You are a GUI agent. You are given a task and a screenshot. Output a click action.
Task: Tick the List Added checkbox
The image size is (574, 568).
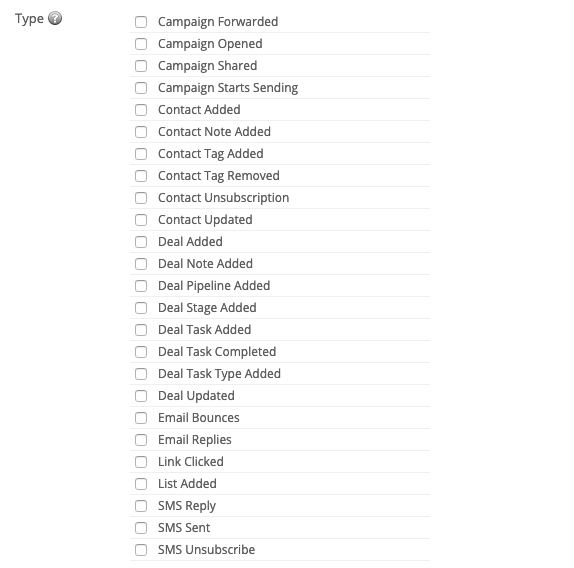click(141, 484)
